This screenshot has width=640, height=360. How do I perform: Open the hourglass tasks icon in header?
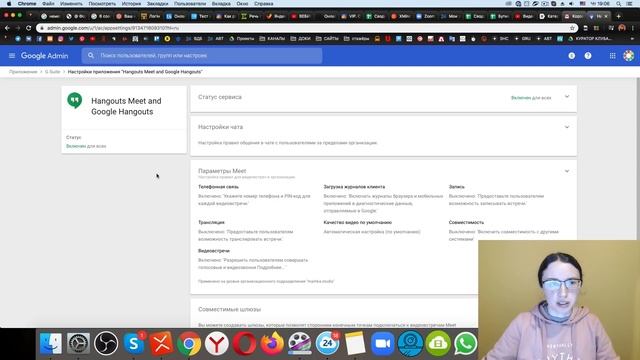tap(571, 56)
